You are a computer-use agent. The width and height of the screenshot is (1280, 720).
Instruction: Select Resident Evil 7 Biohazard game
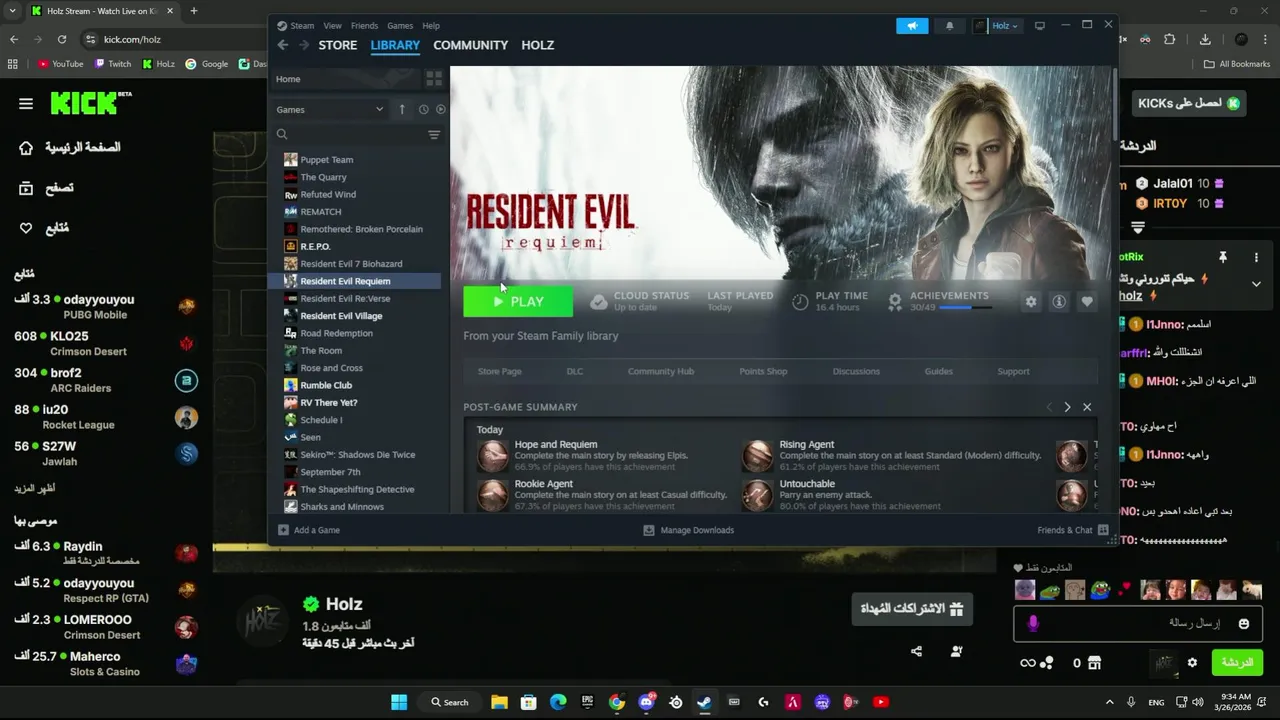click(351, 264)
